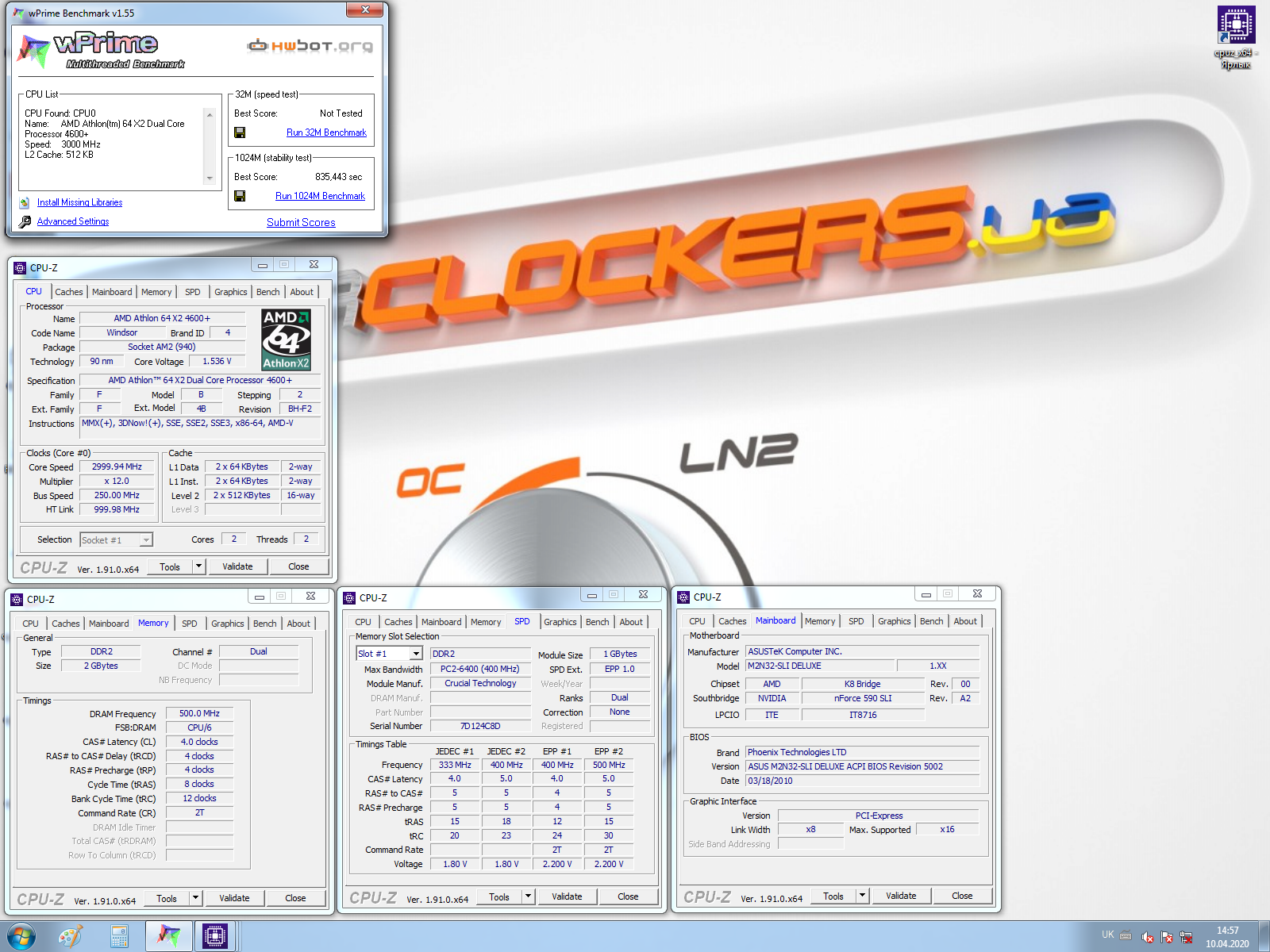The width and height of the screenshot is (1270, 952).
Task: Click the Install Missing Libraries link
Action: 79,202
